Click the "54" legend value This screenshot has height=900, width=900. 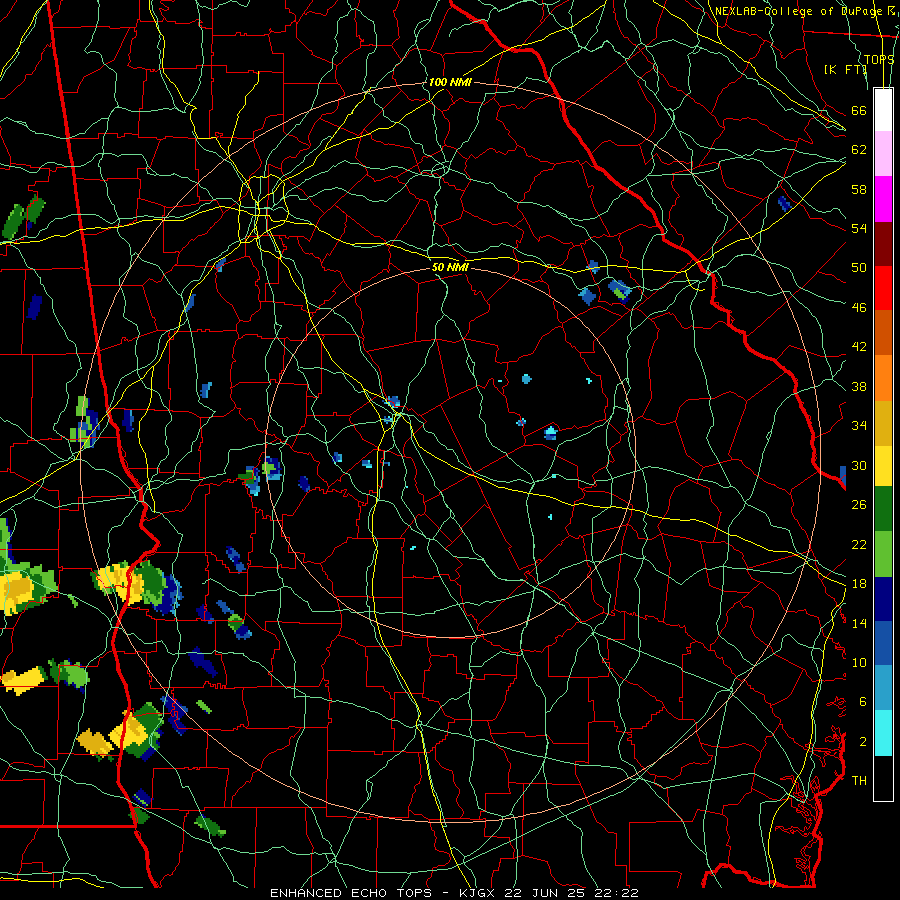click(x=859, y=228)
